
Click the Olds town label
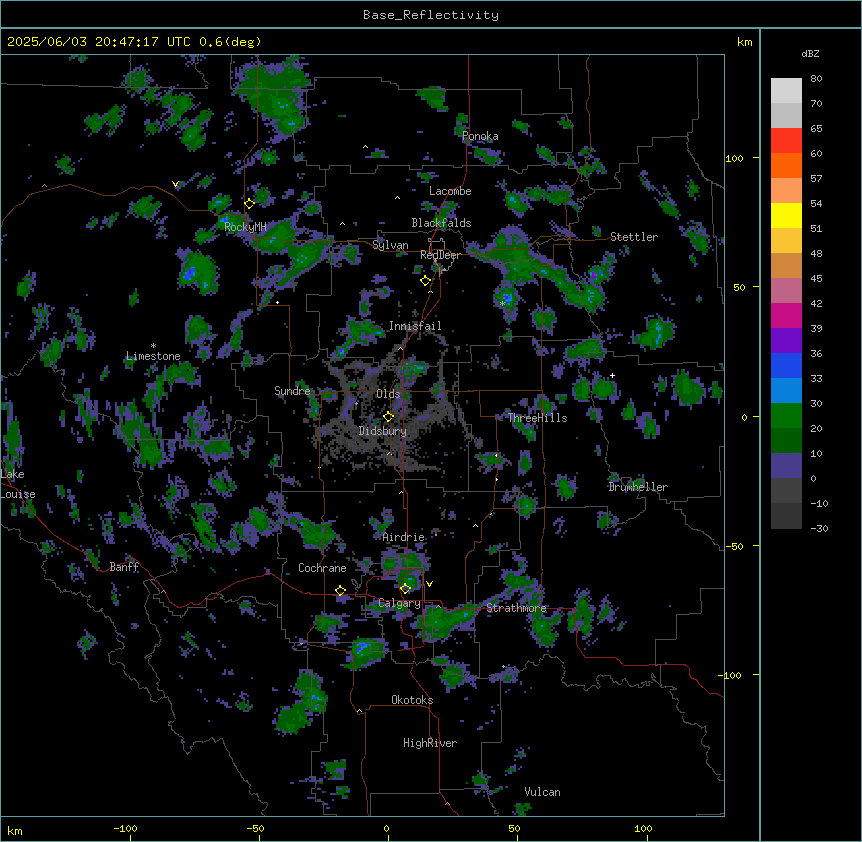point(388,394)
